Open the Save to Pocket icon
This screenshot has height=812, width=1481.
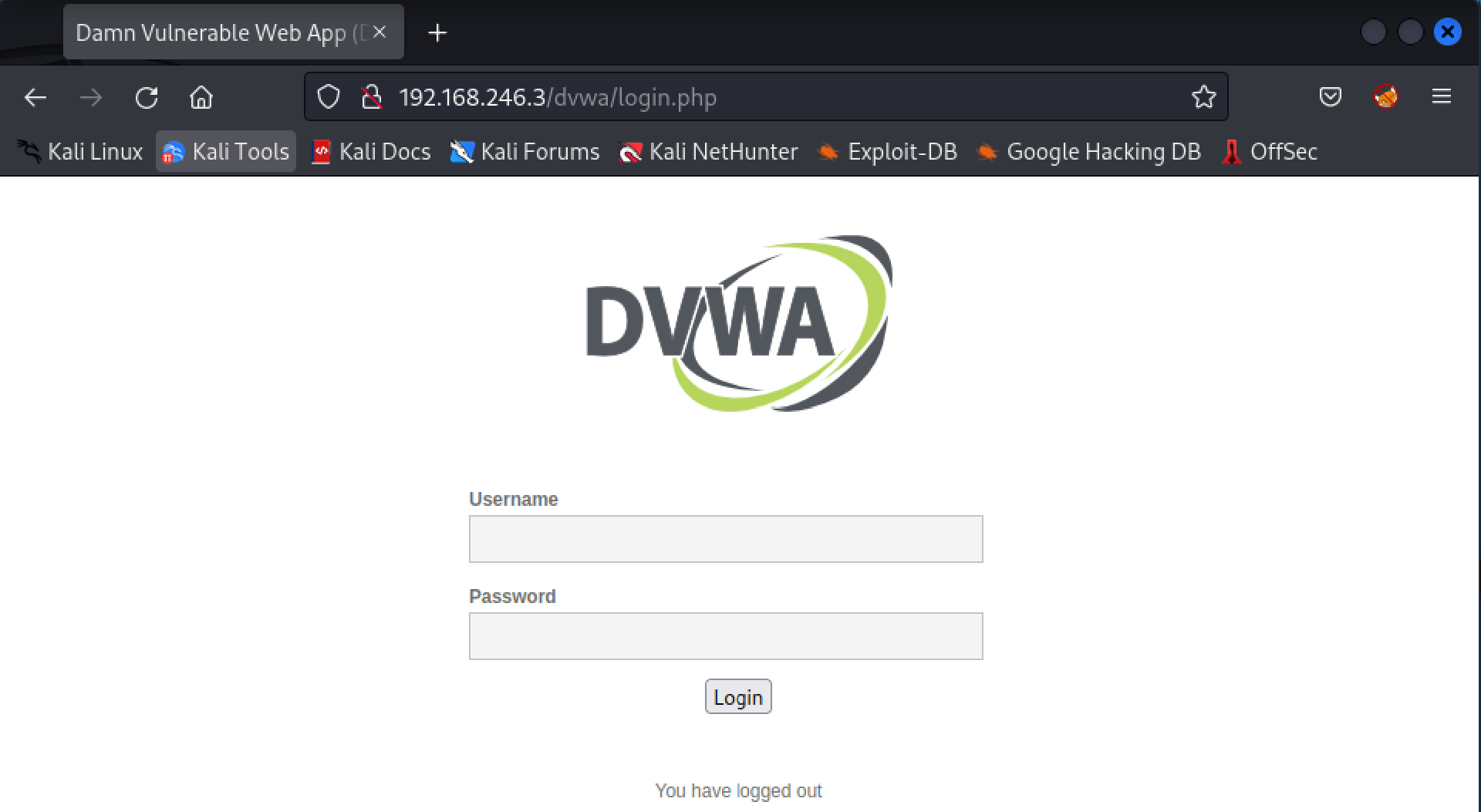point(1330,97)
